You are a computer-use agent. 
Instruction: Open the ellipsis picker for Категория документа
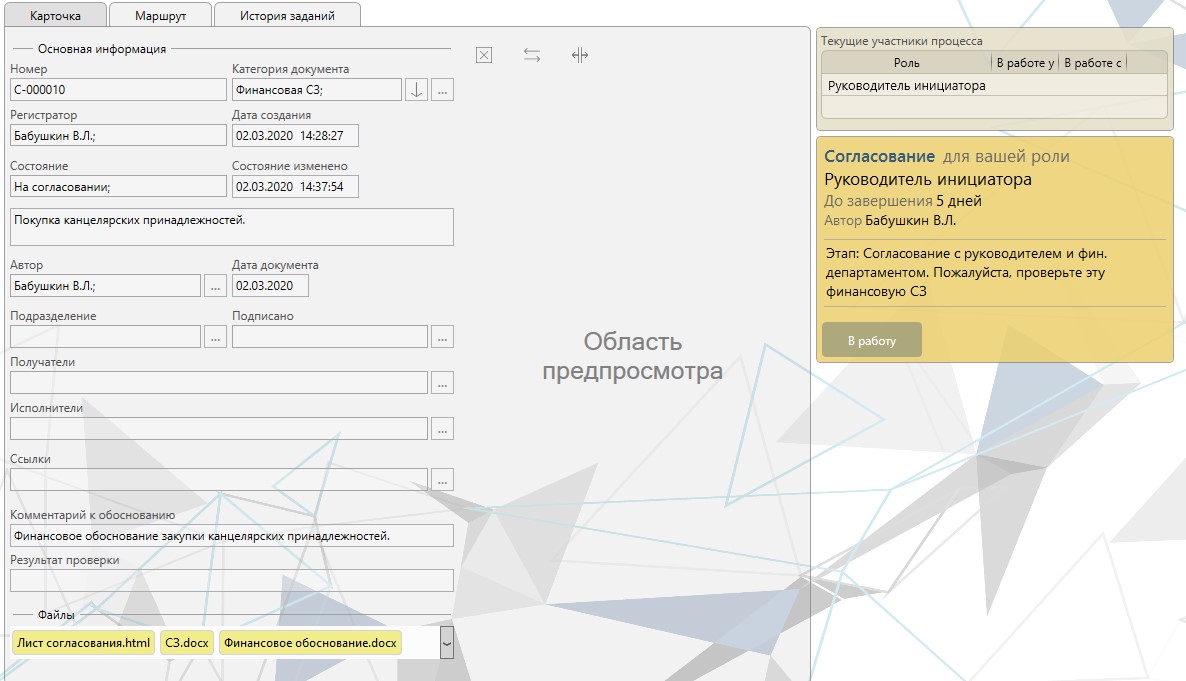[x=443, y=90]
